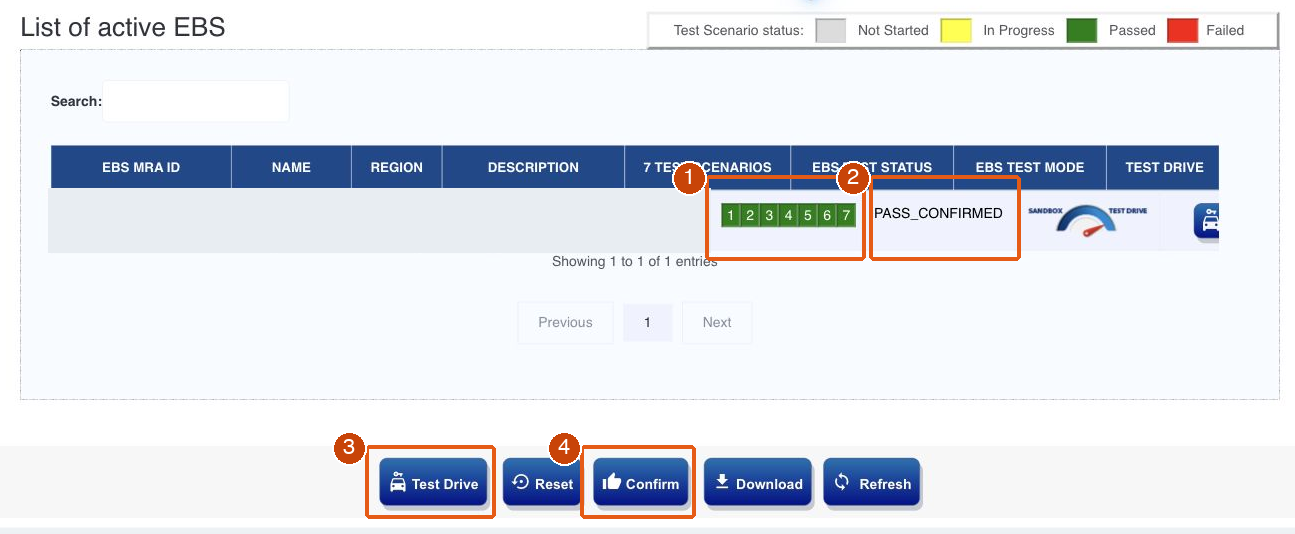Image resolution: width=1295 pixels, height=534 pixels.
Task: Click the 'List of active EBS' heading
Action: point(123,27)
